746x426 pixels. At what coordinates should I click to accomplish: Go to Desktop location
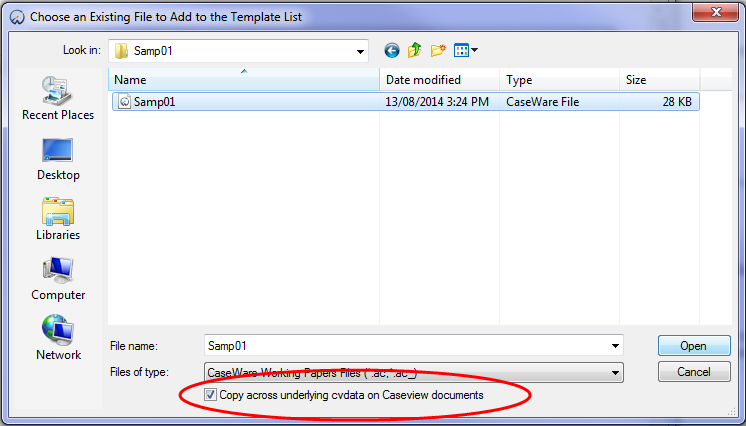58,159
